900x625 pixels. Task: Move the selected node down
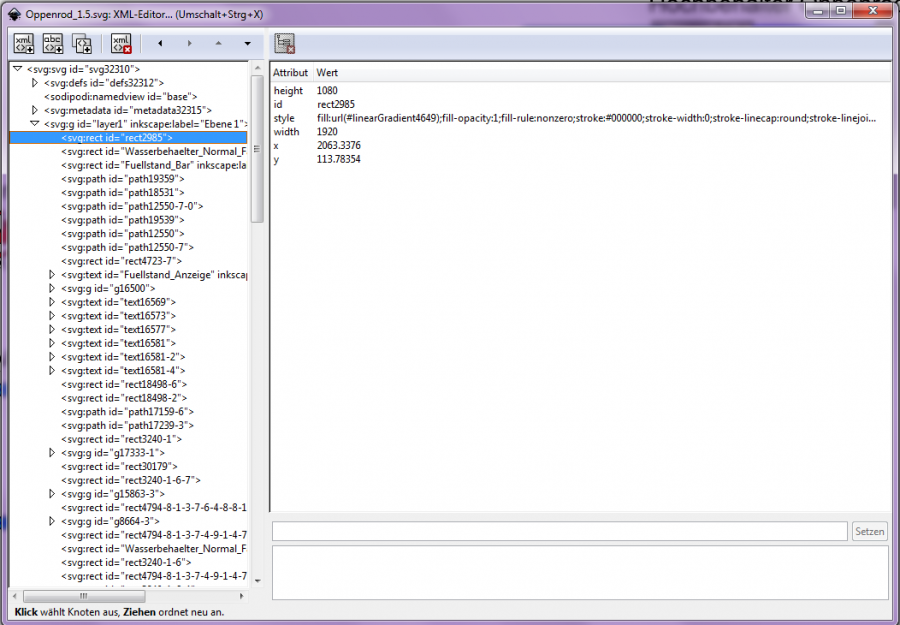[246, 43]
